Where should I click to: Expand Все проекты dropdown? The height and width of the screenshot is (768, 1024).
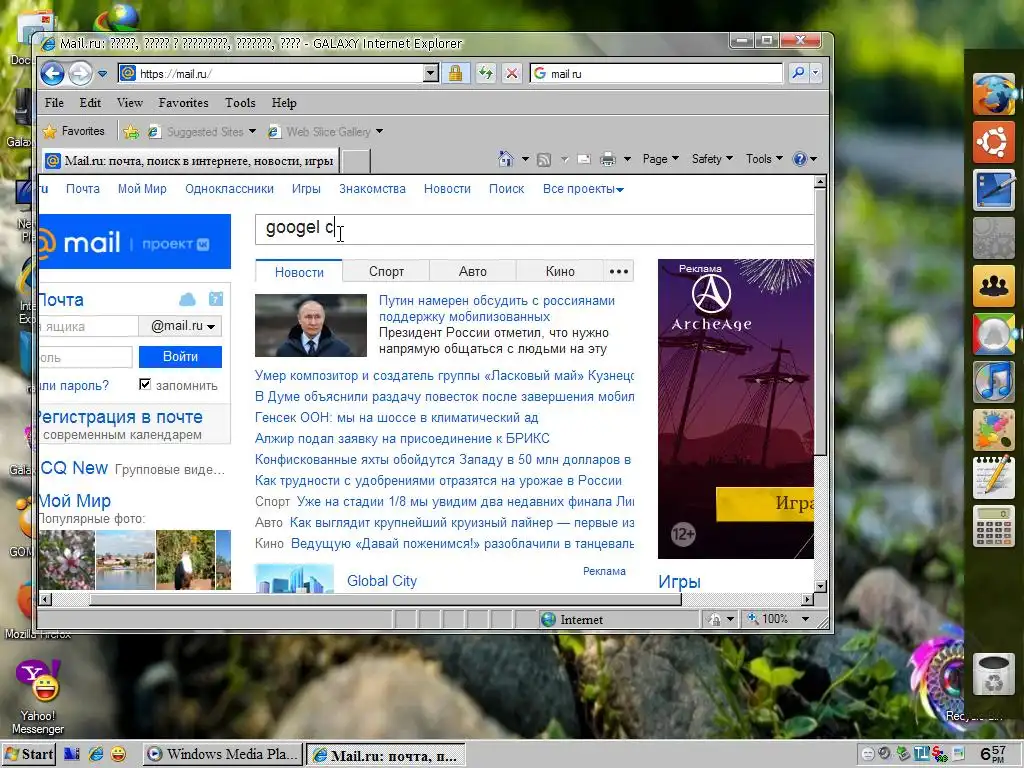583,189
